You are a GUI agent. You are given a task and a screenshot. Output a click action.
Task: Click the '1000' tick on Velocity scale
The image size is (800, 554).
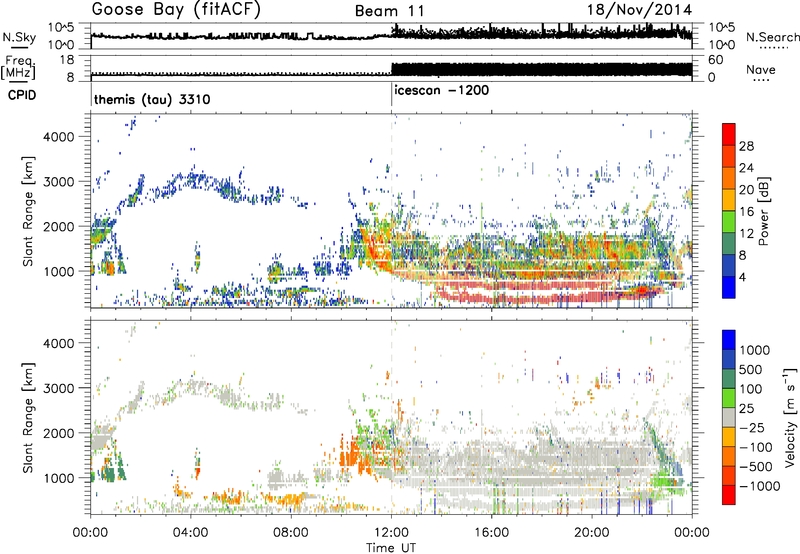755,350
